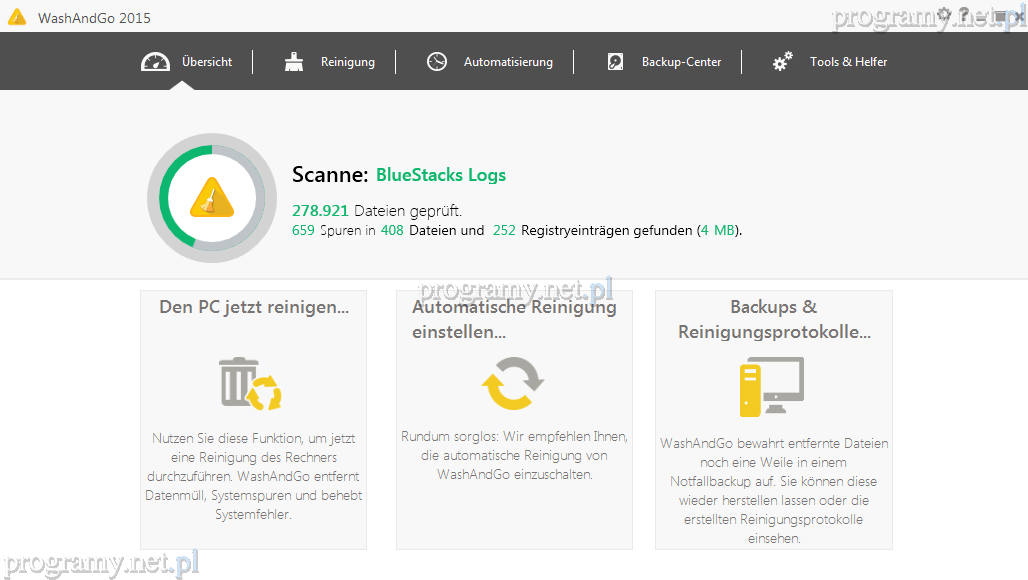Click the Übersicht speedometer icon
This screenshot has width=1028, height=580.
156,62
